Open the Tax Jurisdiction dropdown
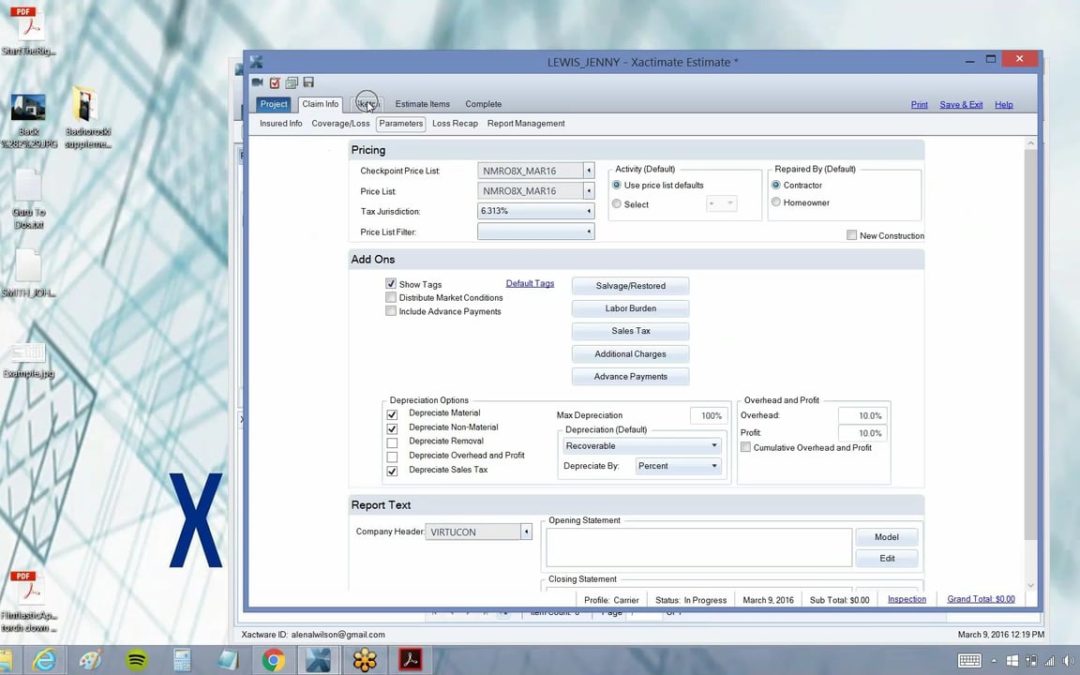Screen dimensions: 1080x675 [x=588, y=211]
